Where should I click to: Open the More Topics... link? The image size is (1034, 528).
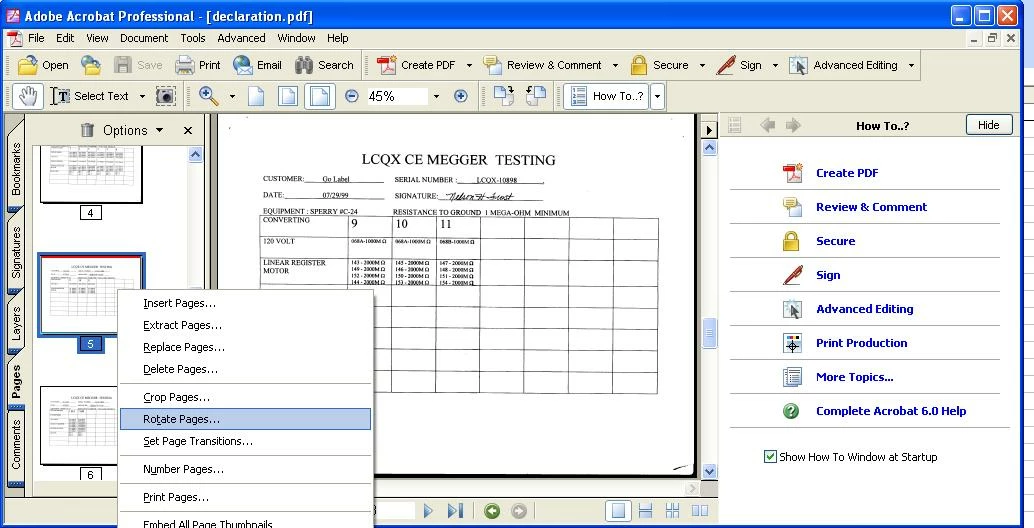point(855,377)
